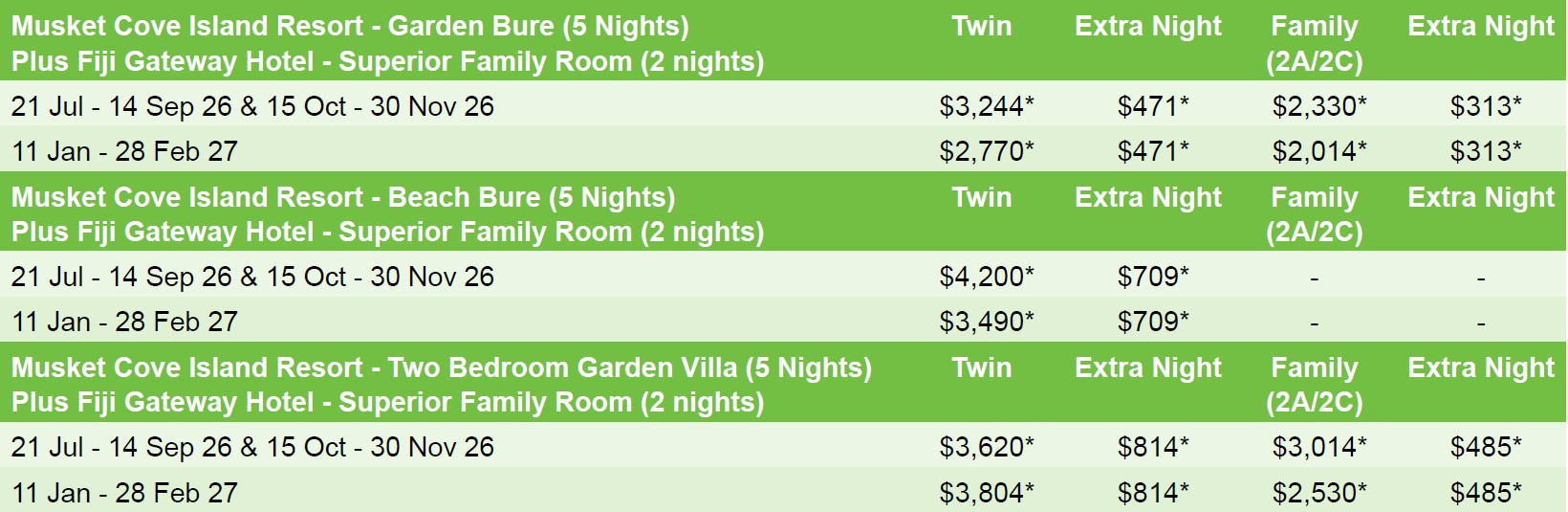The height and width of the screenshot is (512, 1568).
Task: Click the $2,770 Twin price
Action: (986, 151)
